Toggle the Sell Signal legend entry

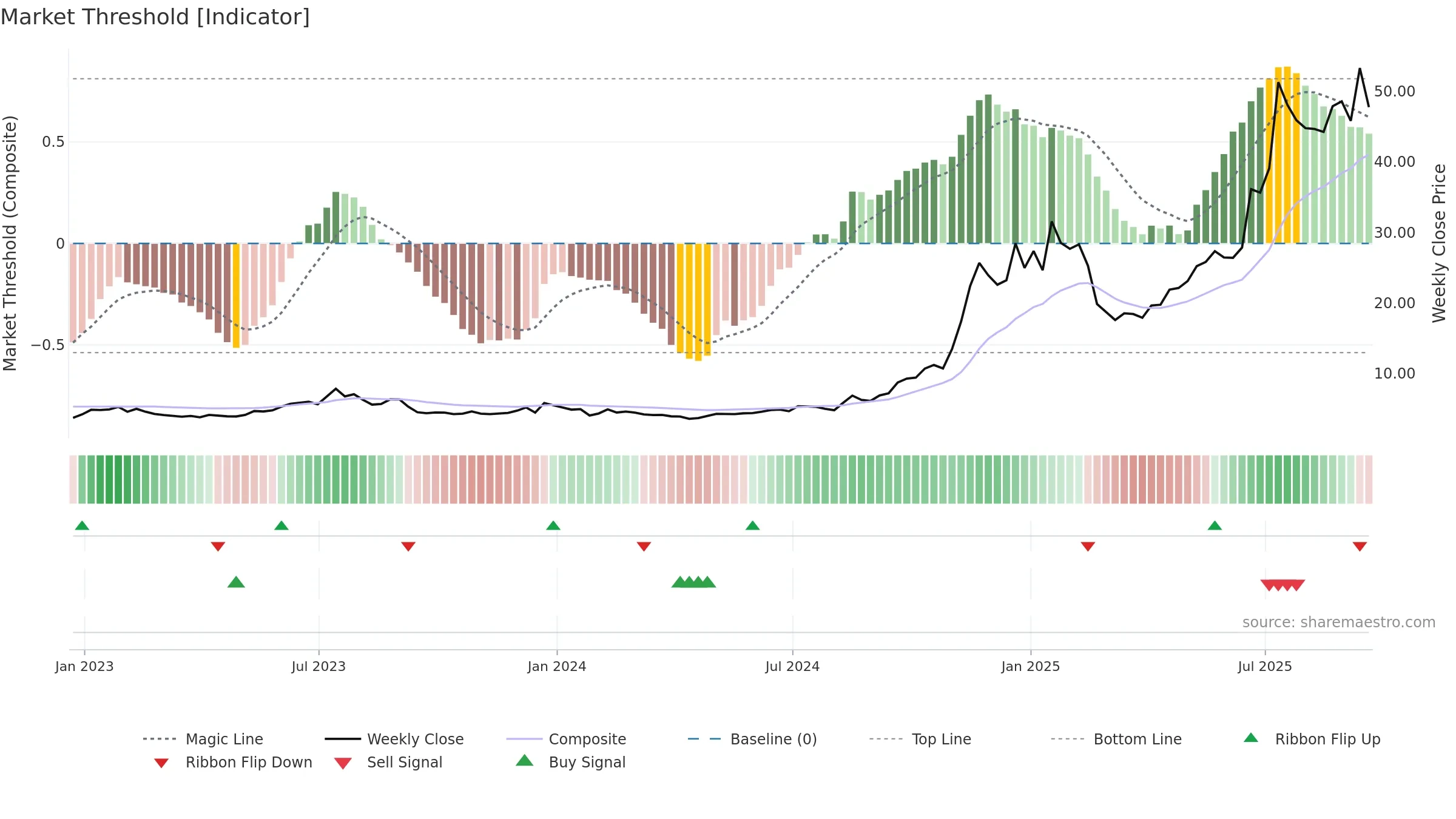tap(388, 762)
